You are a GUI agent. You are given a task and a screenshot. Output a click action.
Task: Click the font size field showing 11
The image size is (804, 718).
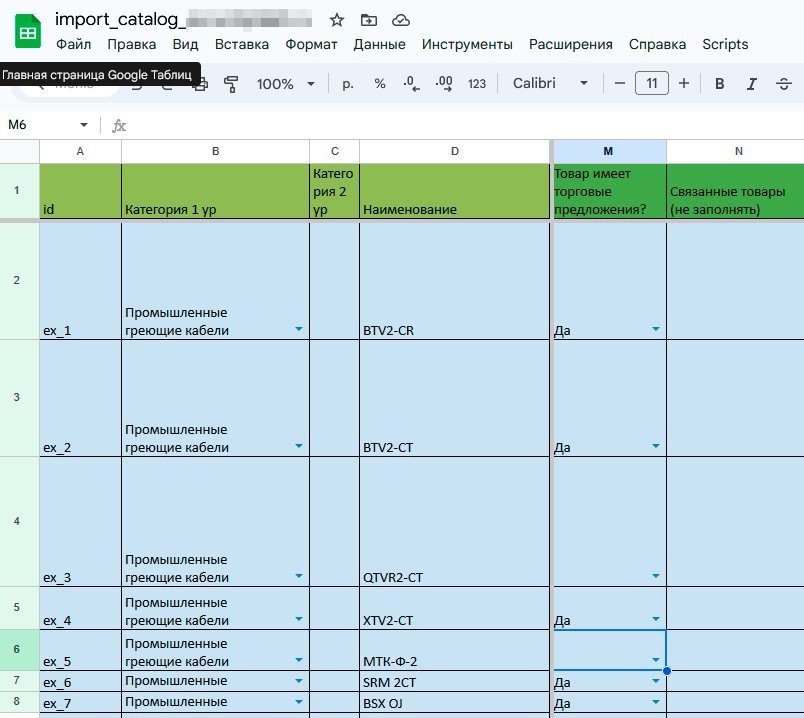click(x=652, y=84)
